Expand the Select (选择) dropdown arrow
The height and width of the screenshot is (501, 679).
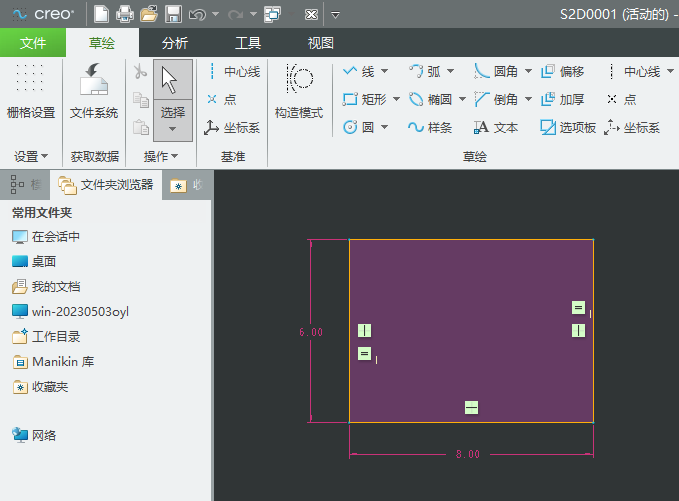(173, 129)
